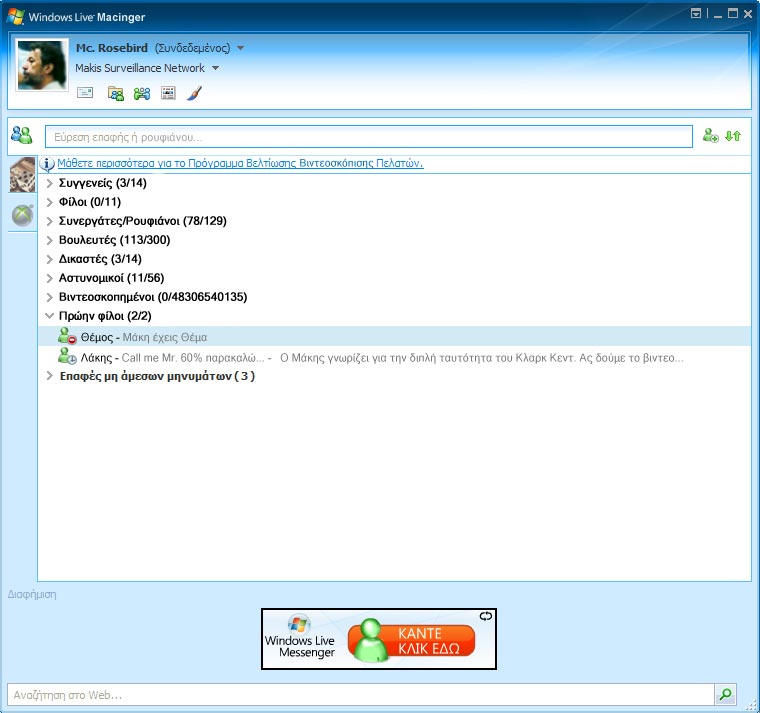Maximize the Windows Live Macinger window
Screen dimensions: 760x713
[x=733, y=14]
